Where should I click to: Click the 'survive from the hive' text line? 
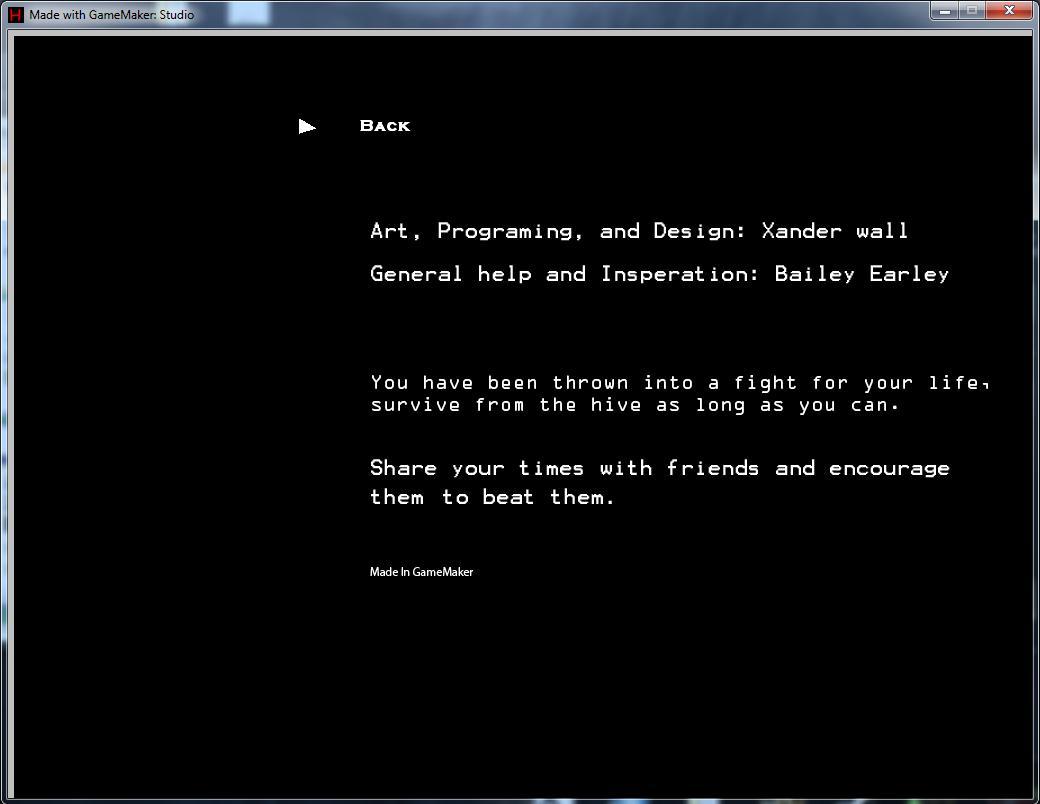[x=635, y=405]
